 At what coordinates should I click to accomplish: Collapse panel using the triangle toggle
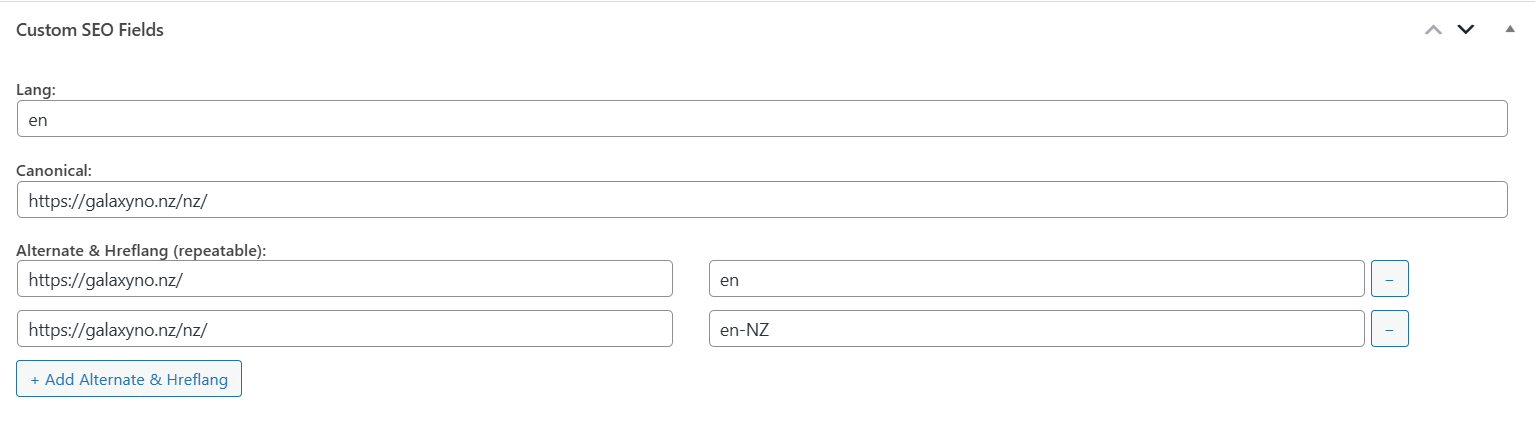(x=1510, y=30)
